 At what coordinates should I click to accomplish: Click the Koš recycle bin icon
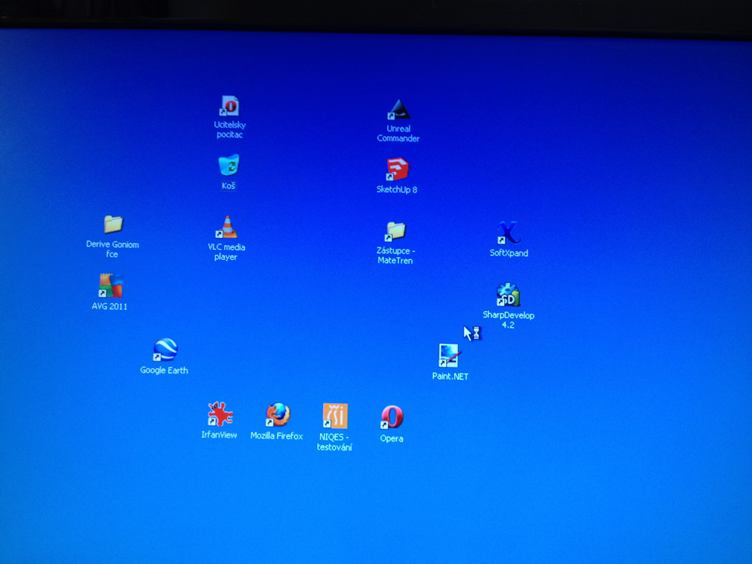click(x=229, y=165)
